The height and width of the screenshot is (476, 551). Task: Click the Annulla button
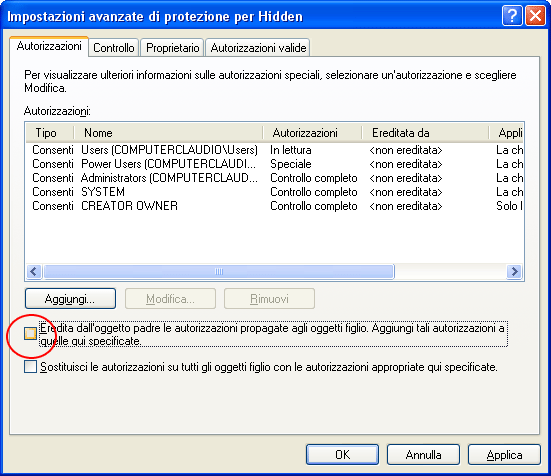(x=423, y=455)
